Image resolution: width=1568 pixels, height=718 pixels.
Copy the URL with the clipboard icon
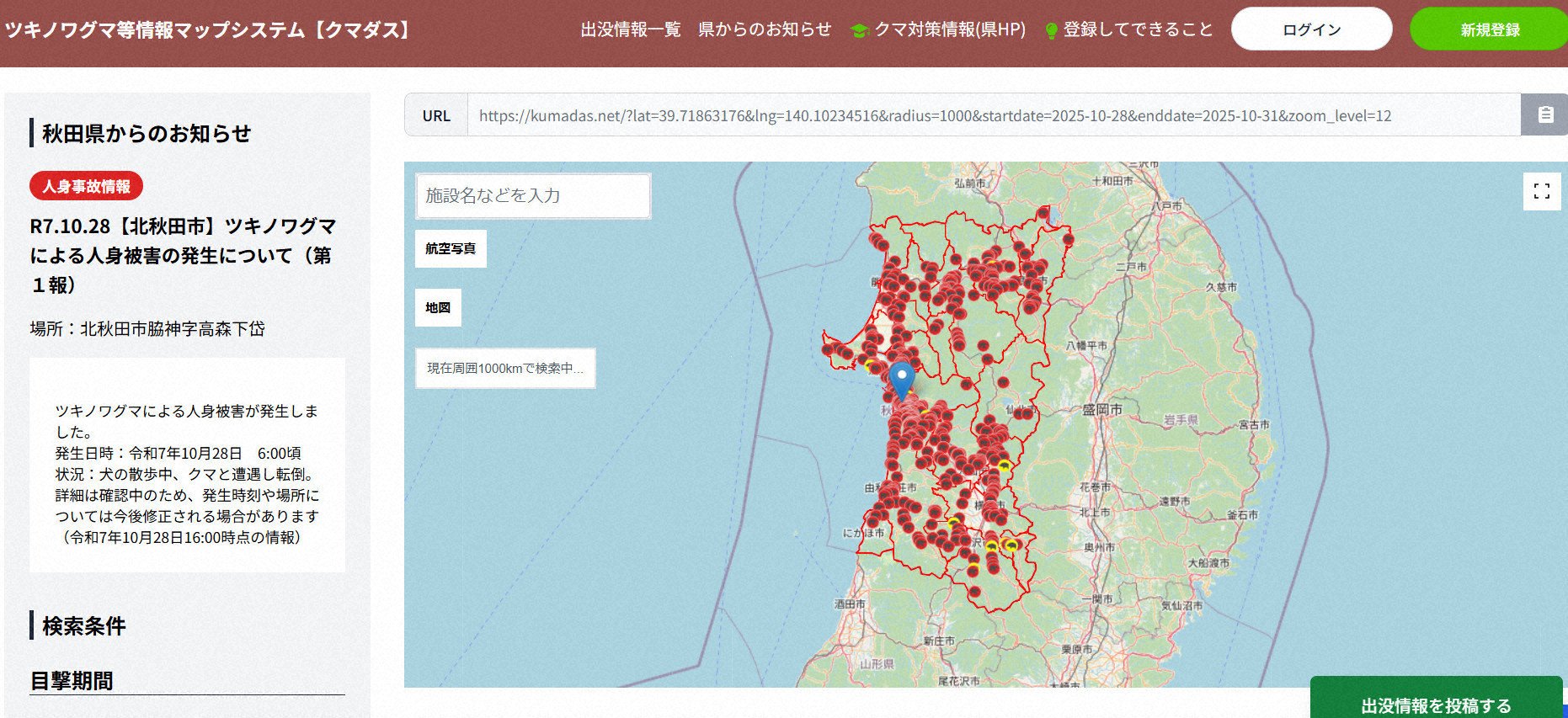[x=1545, y=115]
